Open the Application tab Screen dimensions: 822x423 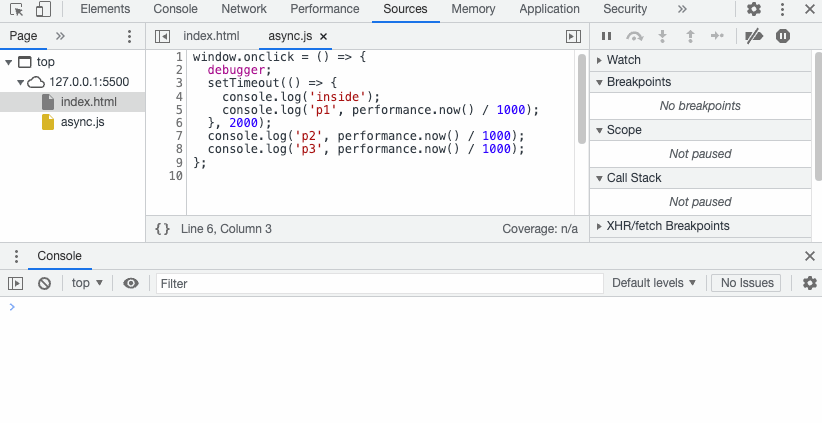coord(549,9)
